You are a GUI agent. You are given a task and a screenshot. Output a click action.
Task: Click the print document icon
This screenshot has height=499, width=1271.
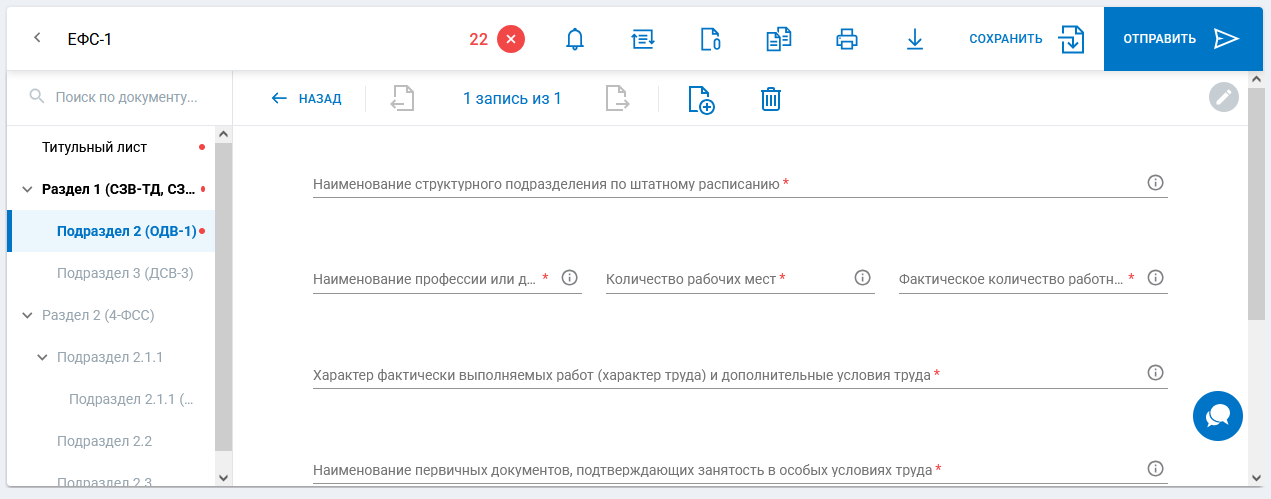tap(847, 39)
